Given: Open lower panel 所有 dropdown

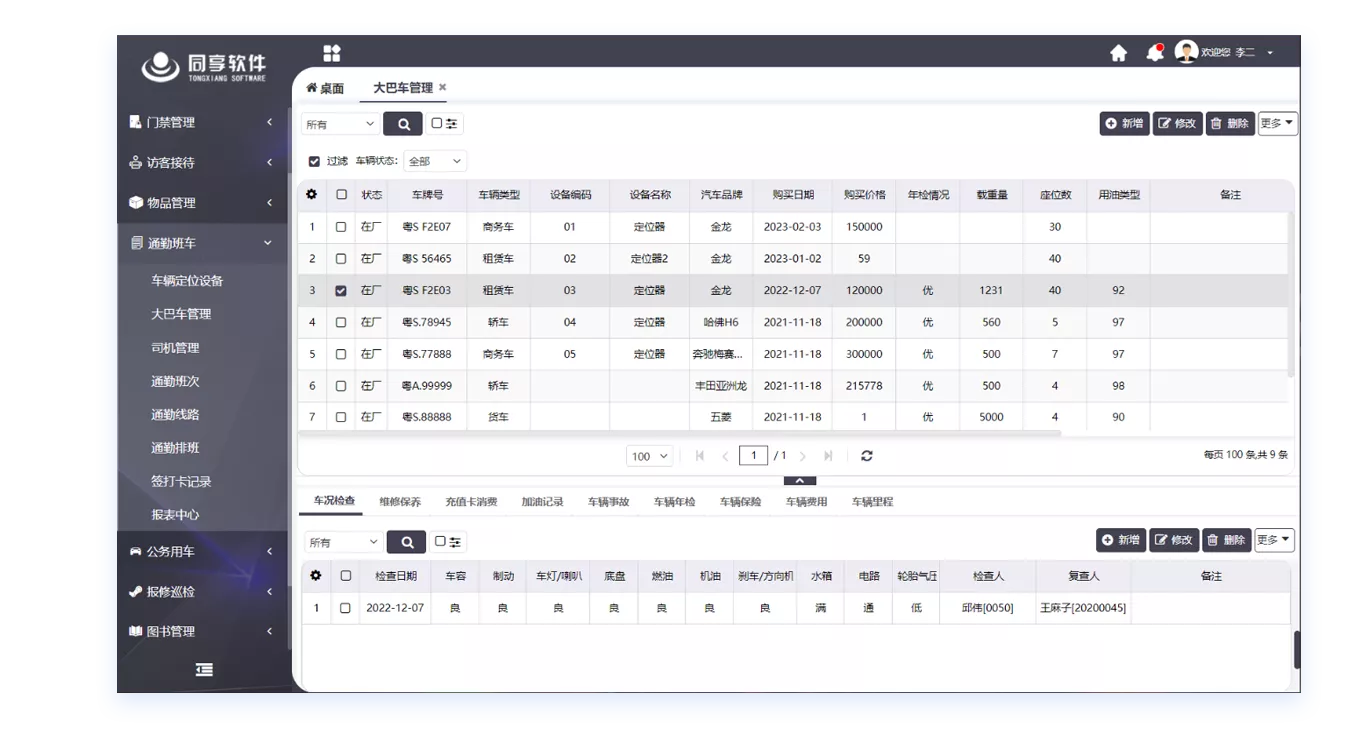Looking at the screenshot, I should [x=345, y=542].
